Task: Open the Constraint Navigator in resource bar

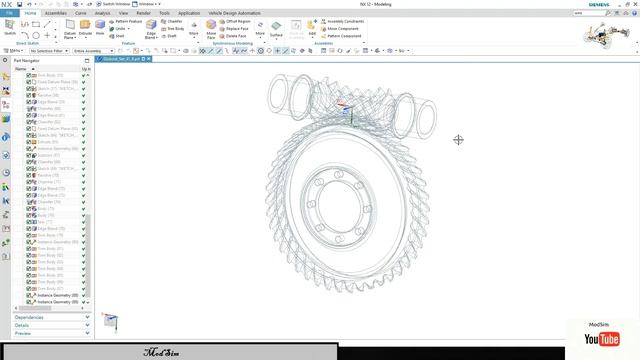Action: point(6,91)
